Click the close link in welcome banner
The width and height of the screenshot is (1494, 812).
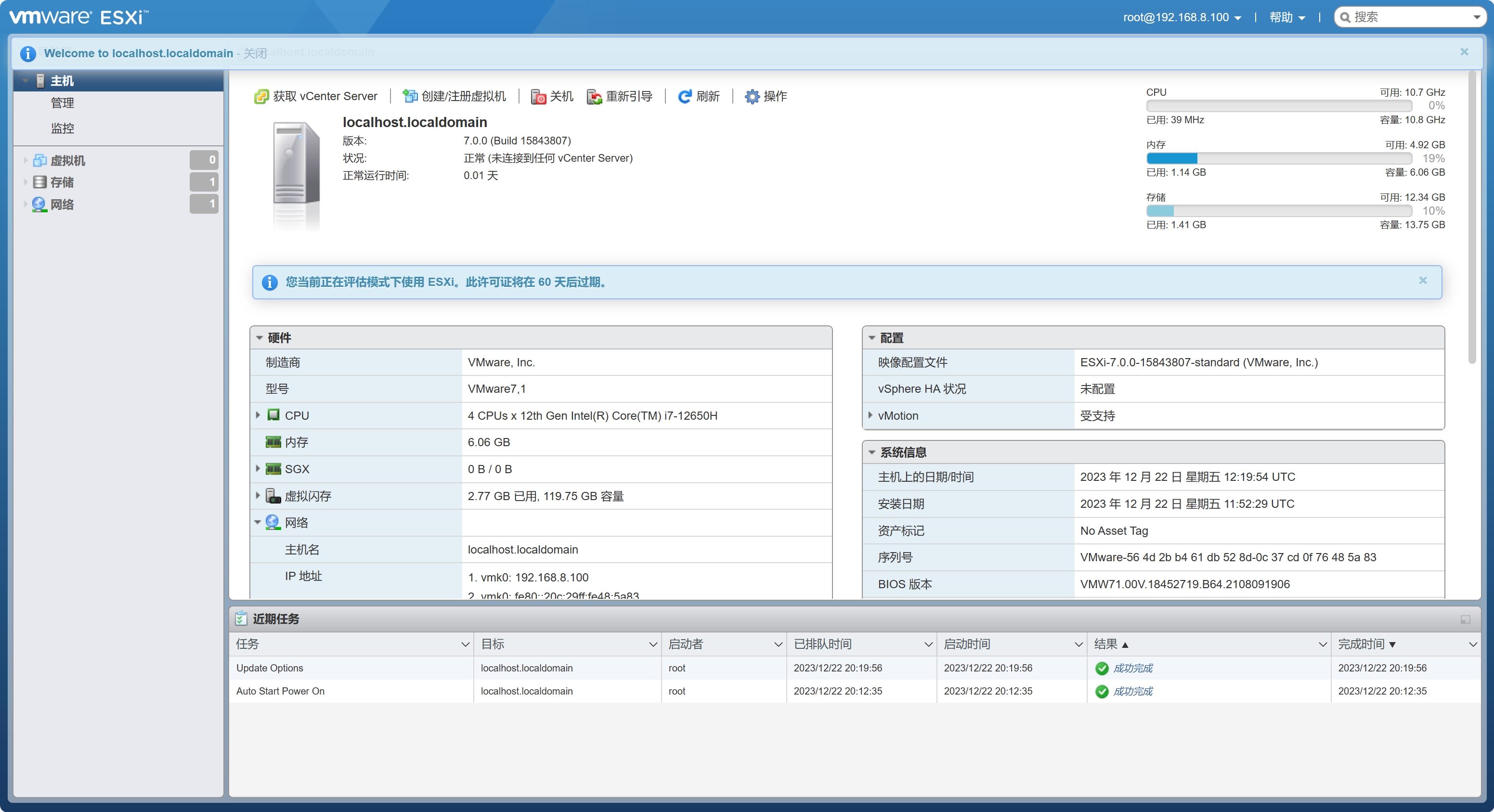(255, 53)
